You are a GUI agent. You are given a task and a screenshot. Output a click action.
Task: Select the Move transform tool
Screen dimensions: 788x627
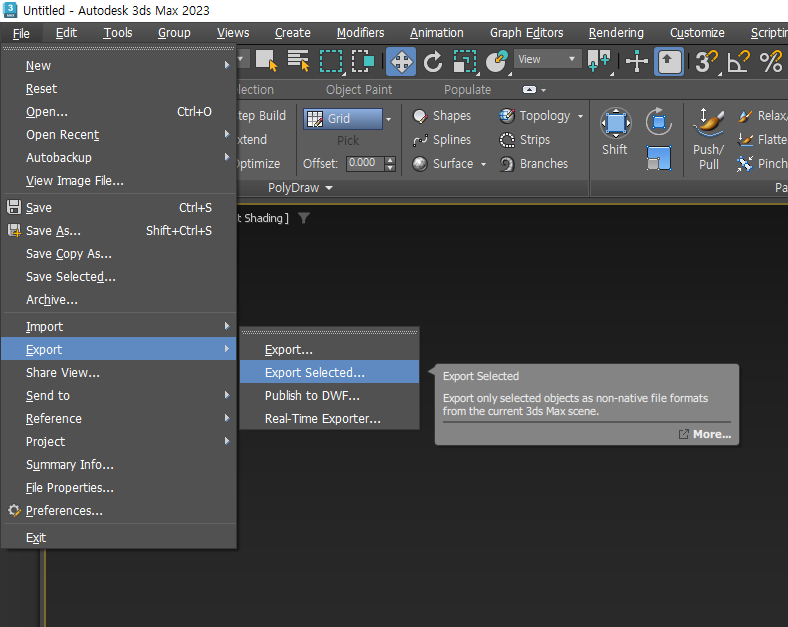(401, 61)
